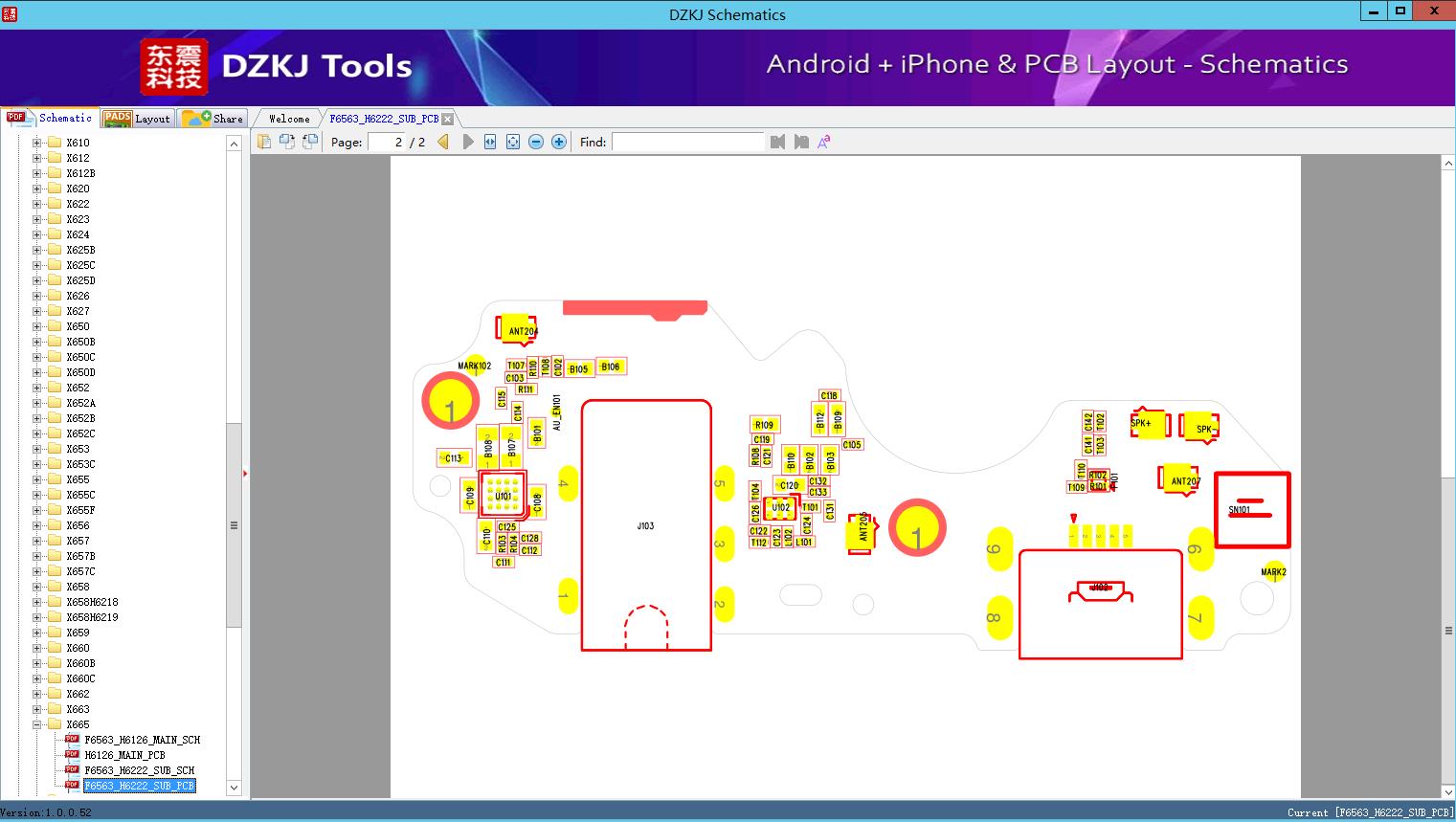Viewport: 1456px width, 822px height.
Task: Go to the previous page arrow
Action: (x=443, y=142)
